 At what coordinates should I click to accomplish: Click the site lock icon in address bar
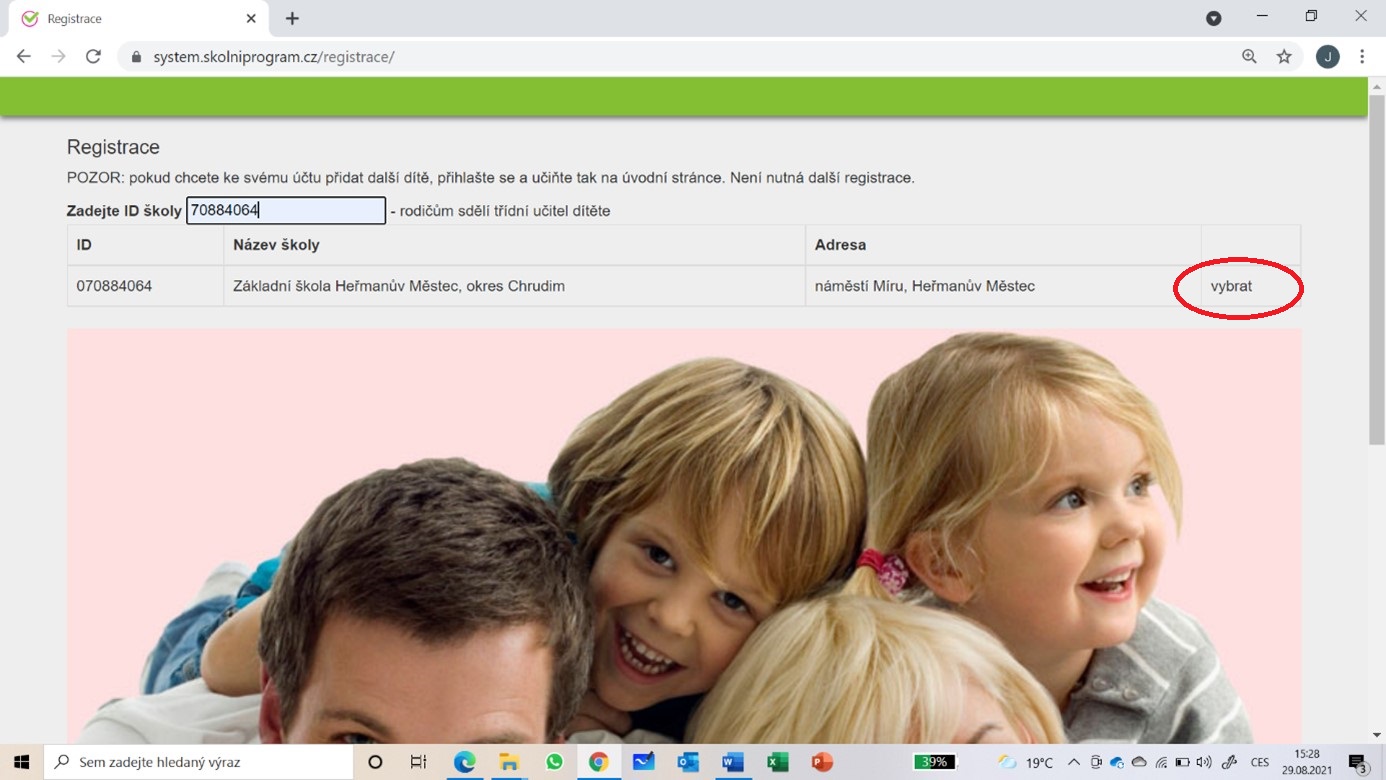pos(137,57)
